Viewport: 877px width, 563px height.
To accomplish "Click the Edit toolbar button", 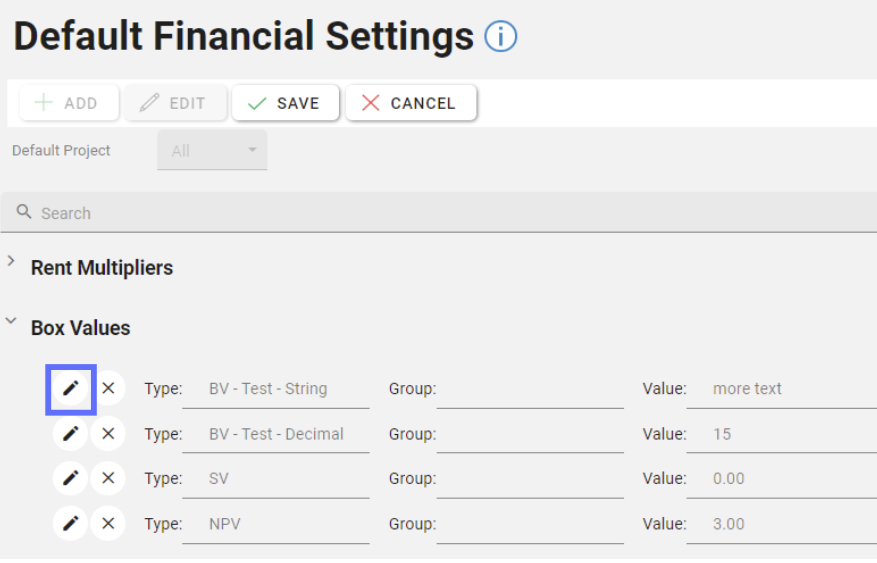I will pyautogui.click(x=175, y=103).
